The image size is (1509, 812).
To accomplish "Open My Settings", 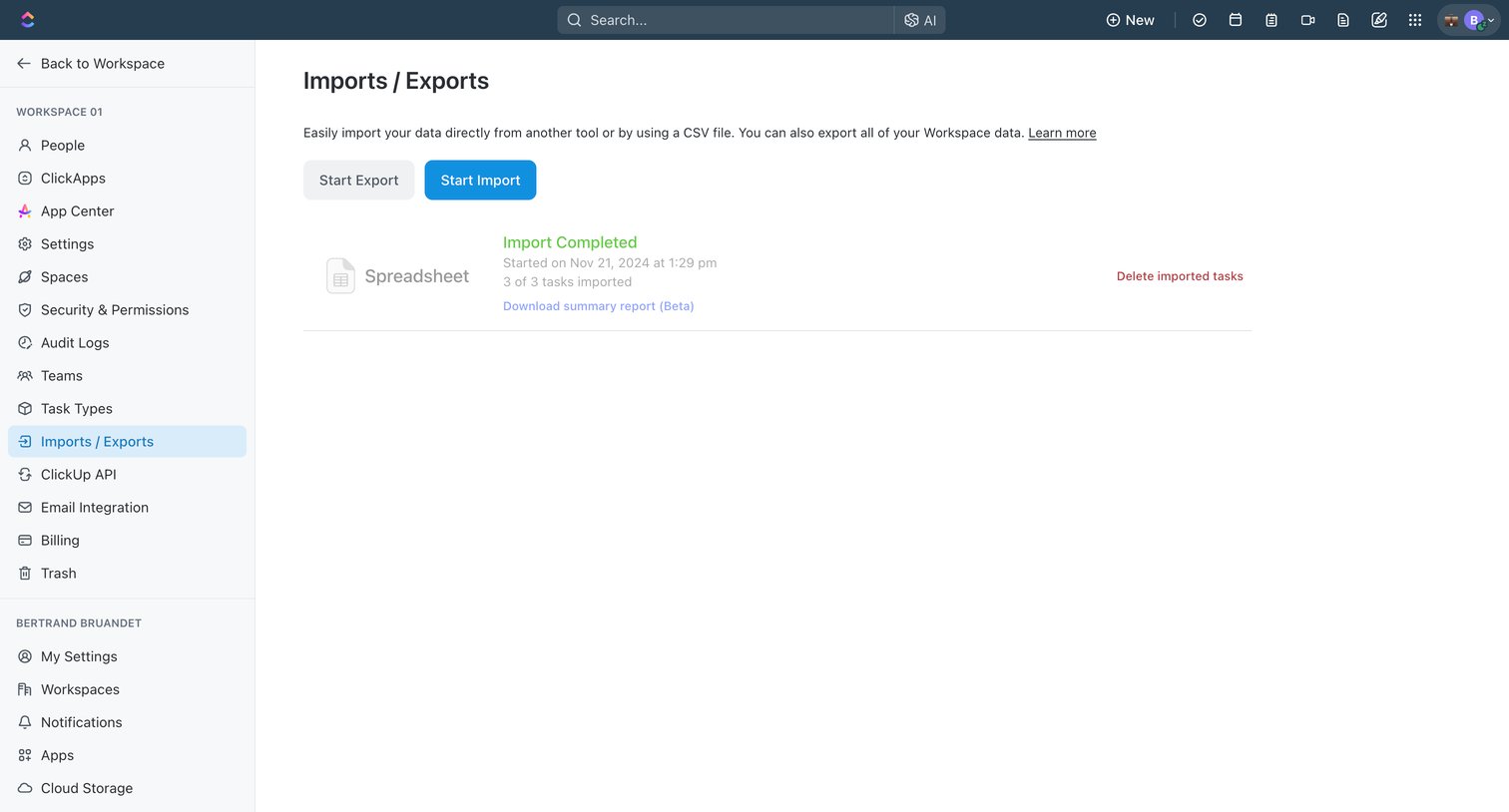I will point(127,656).
